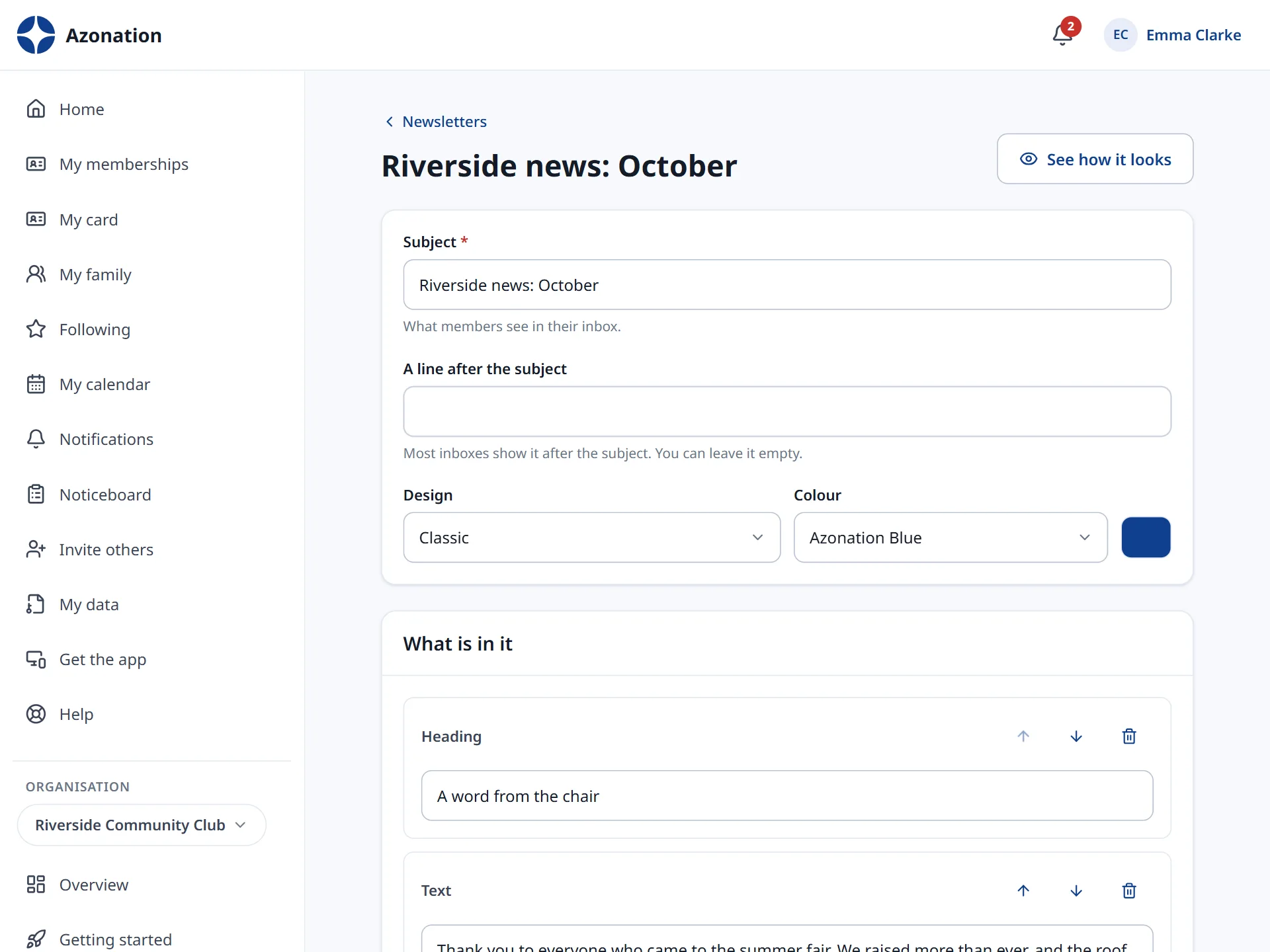Delete the Text block with trash icon
1270x952 pixels.
1129,891
